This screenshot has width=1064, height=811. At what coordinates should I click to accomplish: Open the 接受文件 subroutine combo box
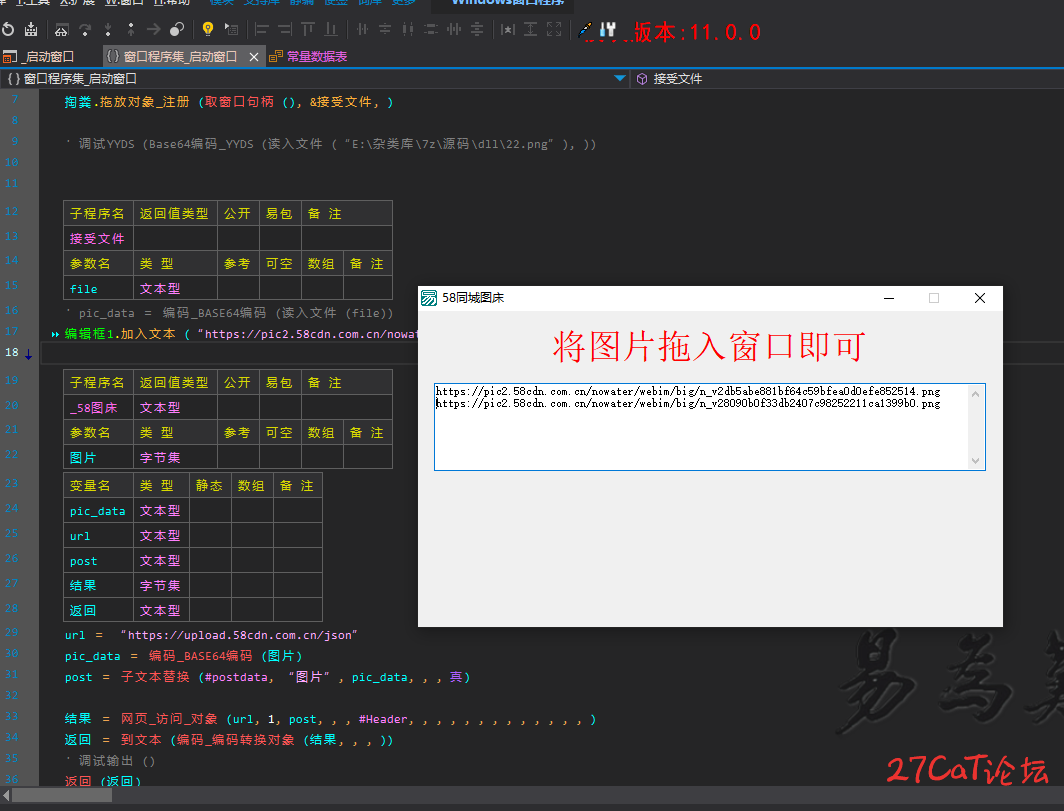click(848, 79)
